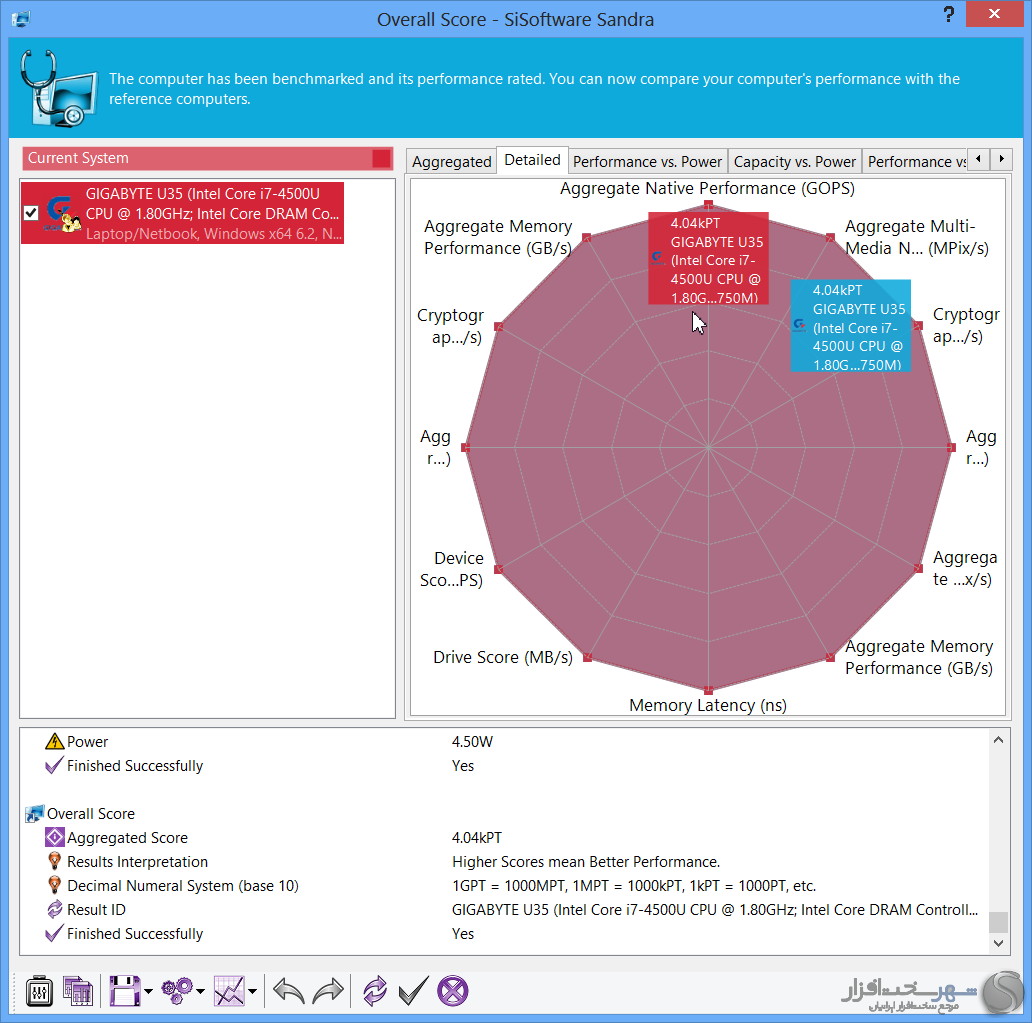Viewport: 1032px width, 1023px height.
Task: Select the Capacity vs. Power tab
Action: pyautogui.click(x=795, y=161)
